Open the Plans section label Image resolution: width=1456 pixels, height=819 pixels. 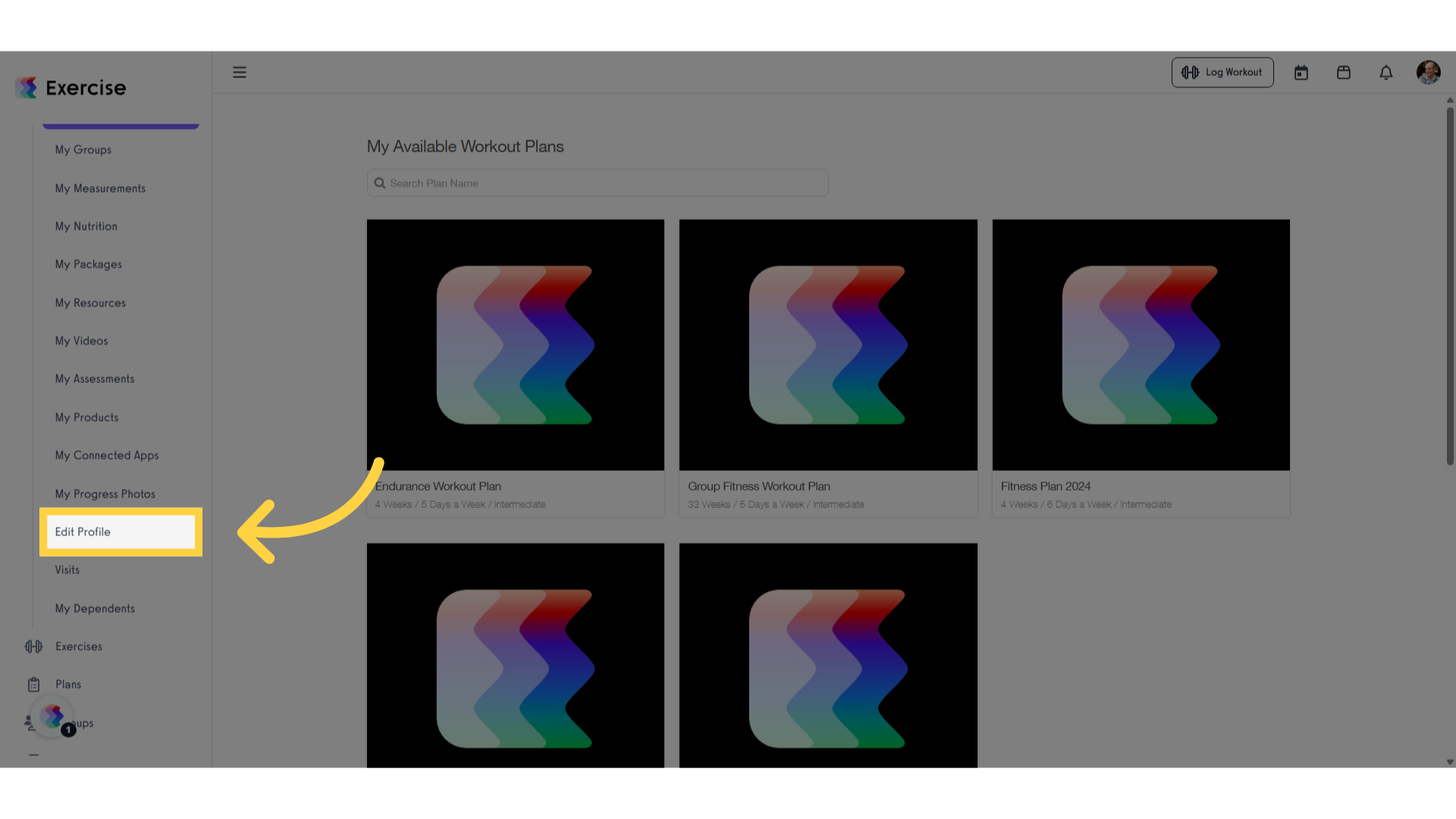click(68, 685)
